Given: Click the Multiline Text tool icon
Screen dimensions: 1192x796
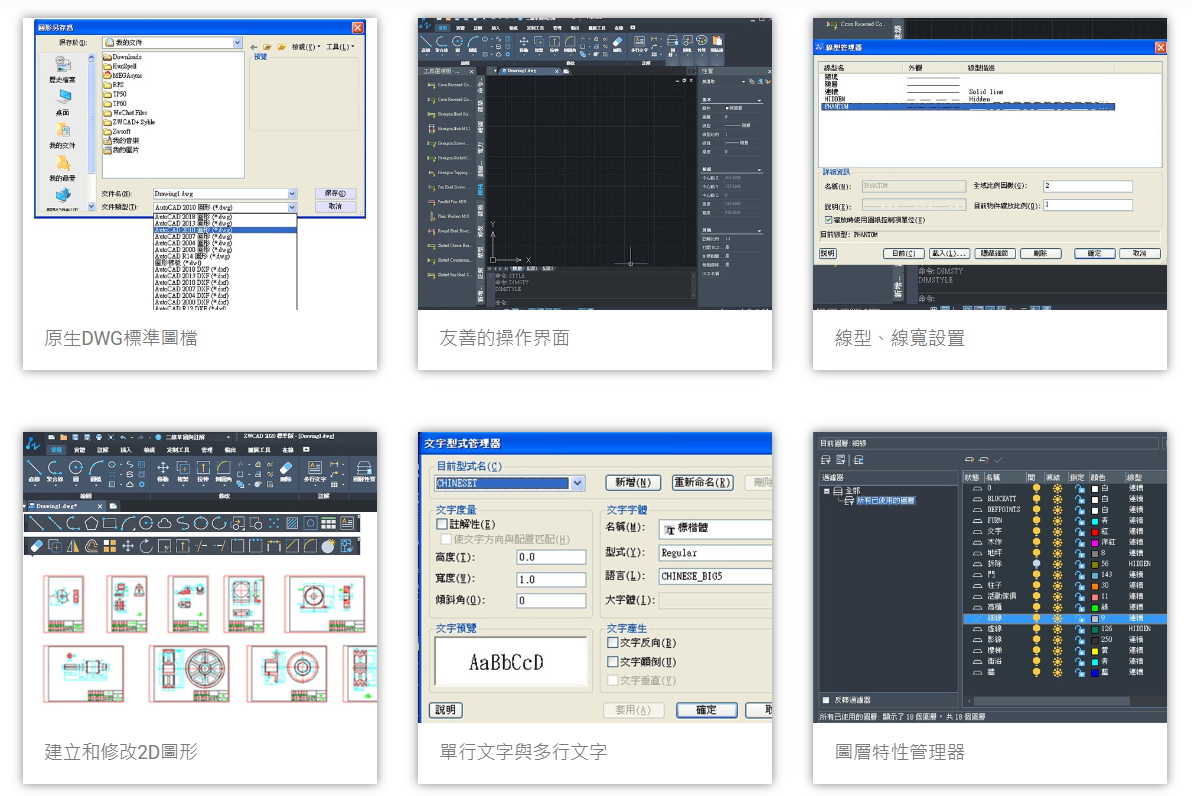Looking at the screenshot, I should [315, 468].
